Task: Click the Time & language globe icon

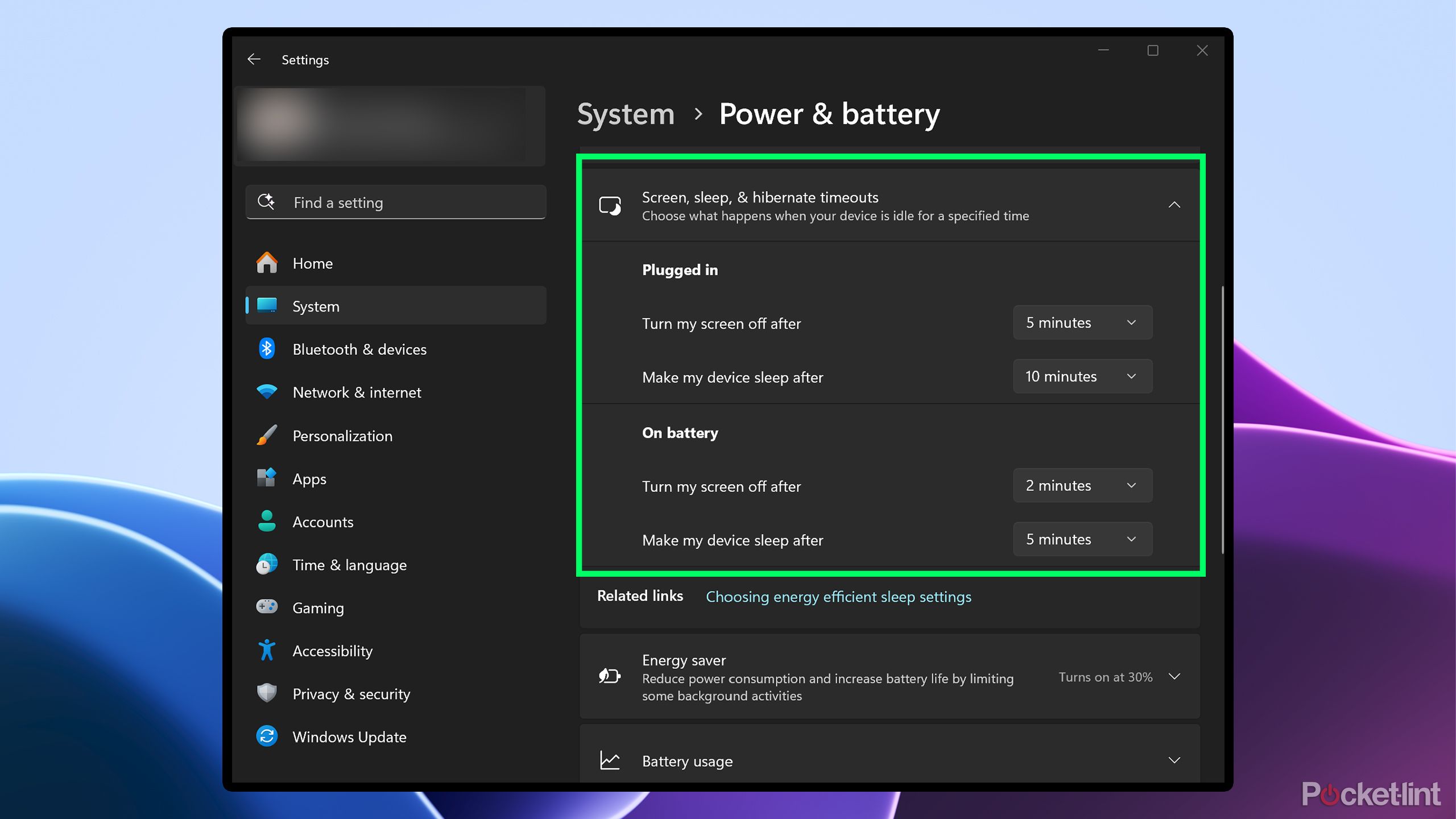Action: (267, 564)
